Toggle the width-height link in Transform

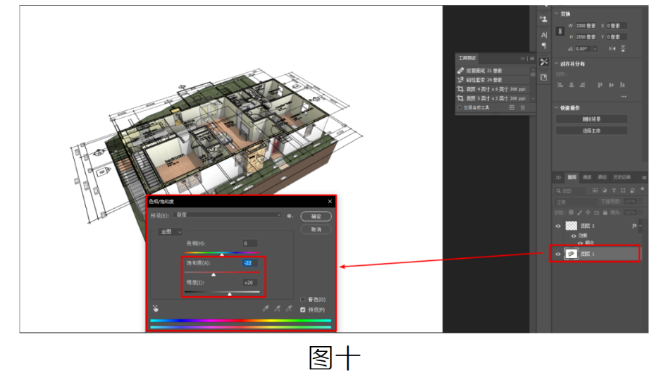click(560, 31)
